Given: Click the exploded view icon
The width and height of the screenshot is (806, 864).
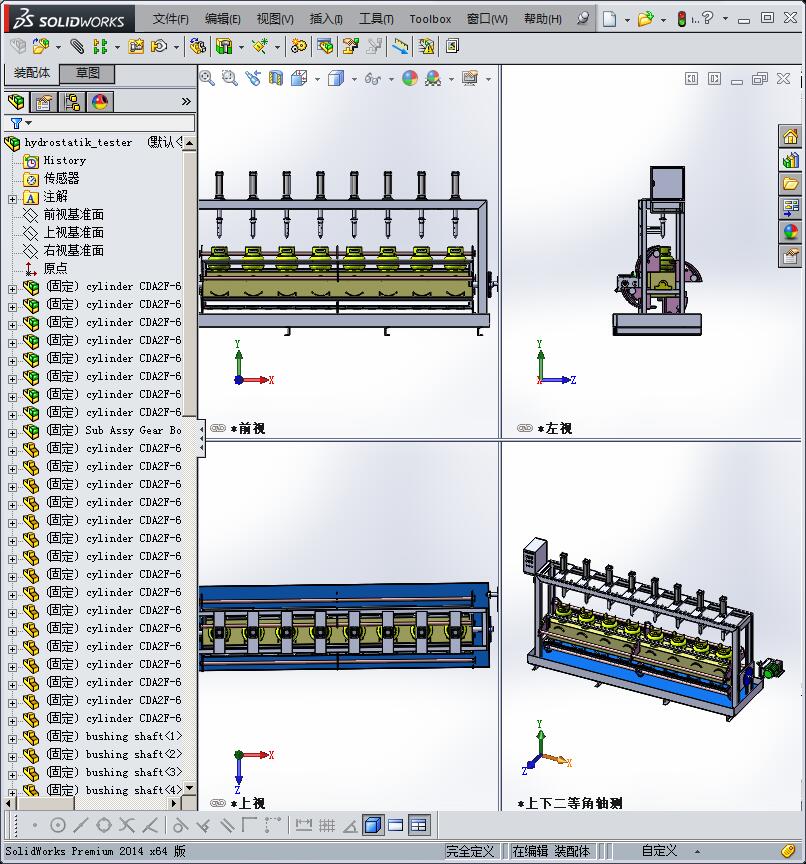Looking at the screenshot, I should 350,46.
